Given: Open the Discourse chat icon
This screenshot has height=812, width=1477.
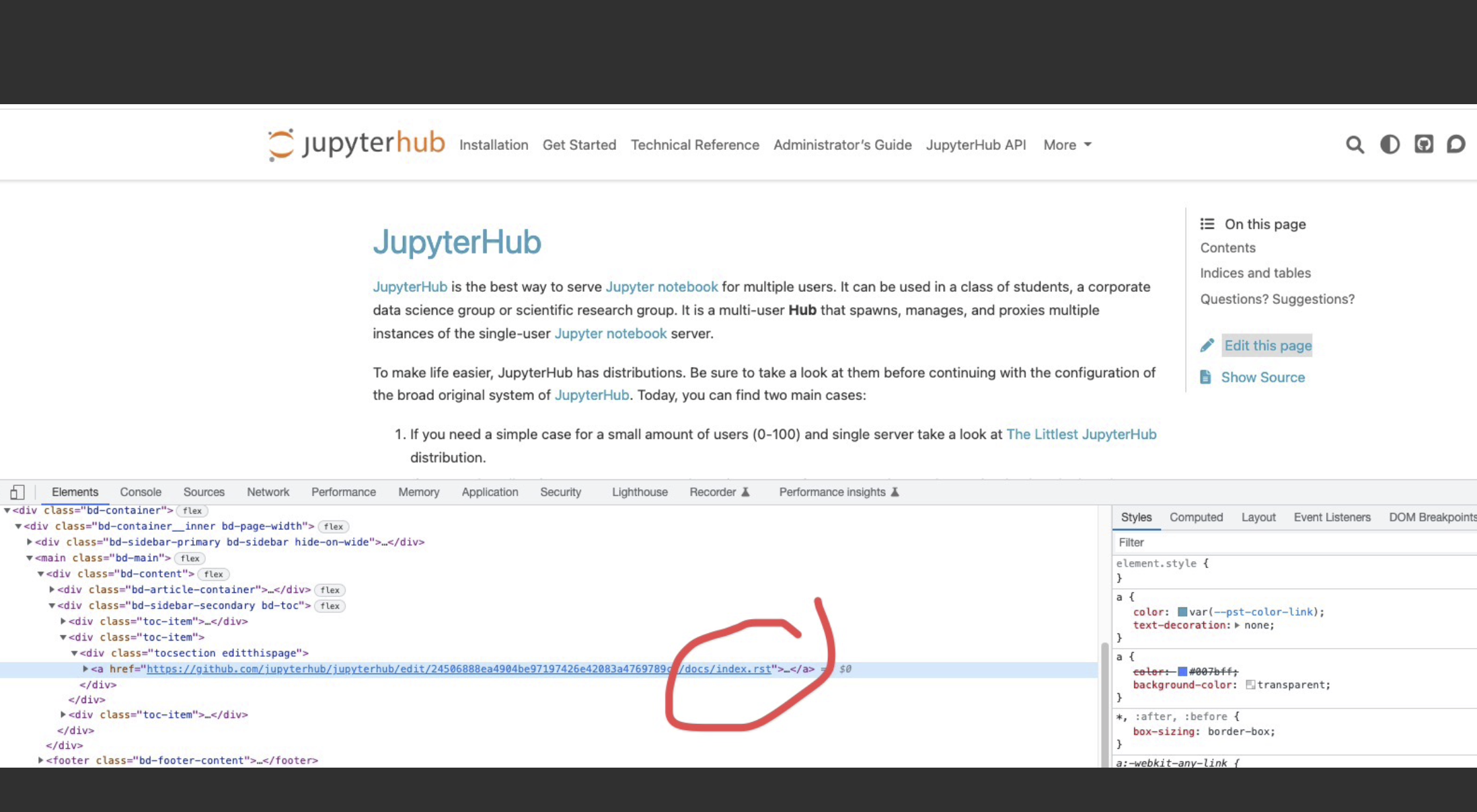Looking at the screenshot, I should (x=1456, y=144).
